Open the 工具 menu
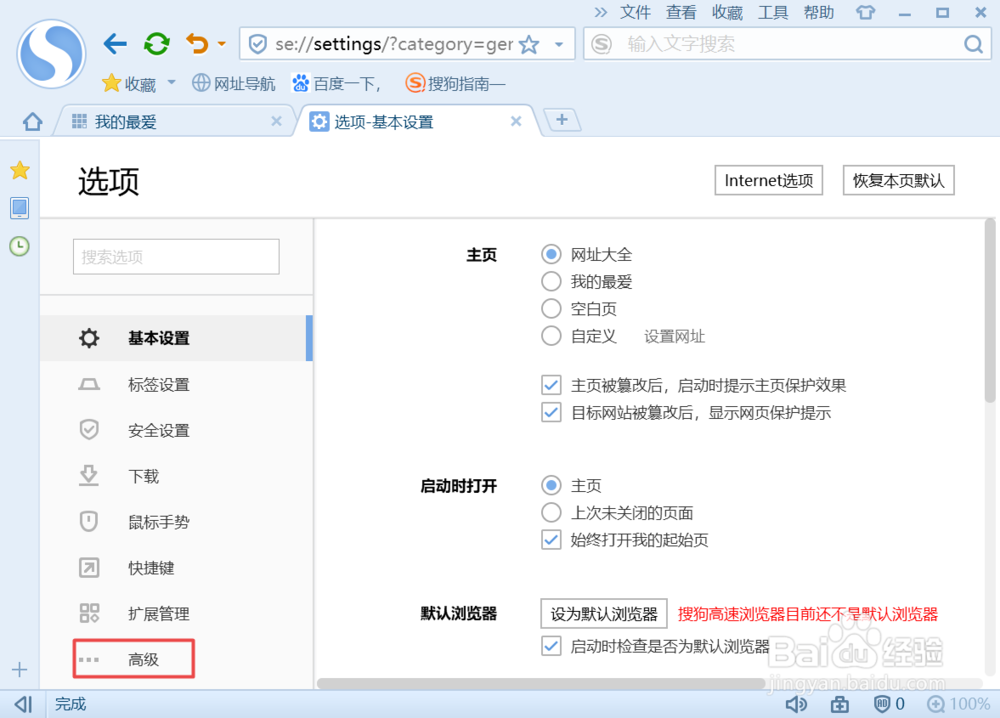1000x718 pixels. (773, 12)
